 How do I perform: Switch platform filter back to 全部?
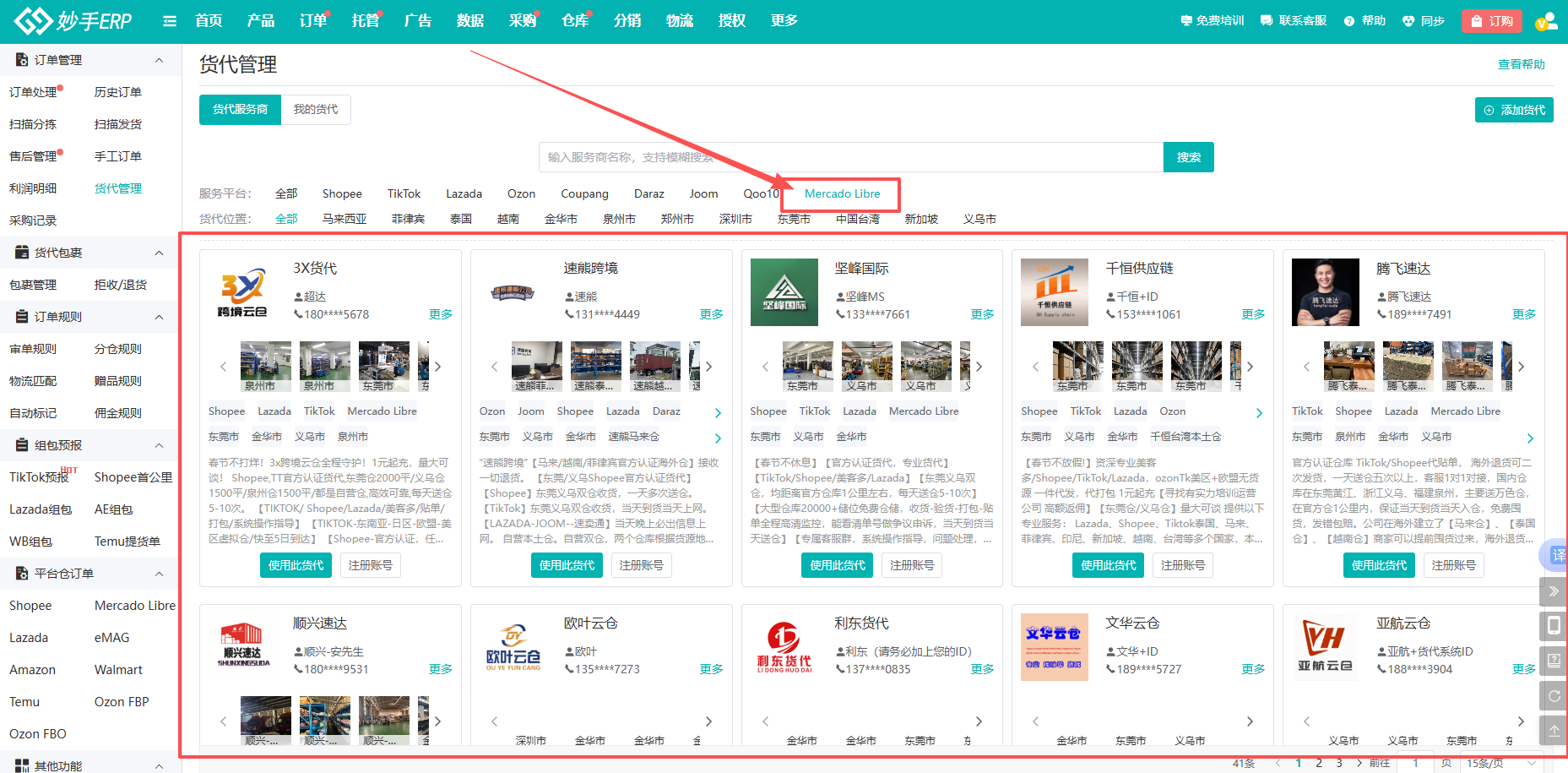(286, 193)
